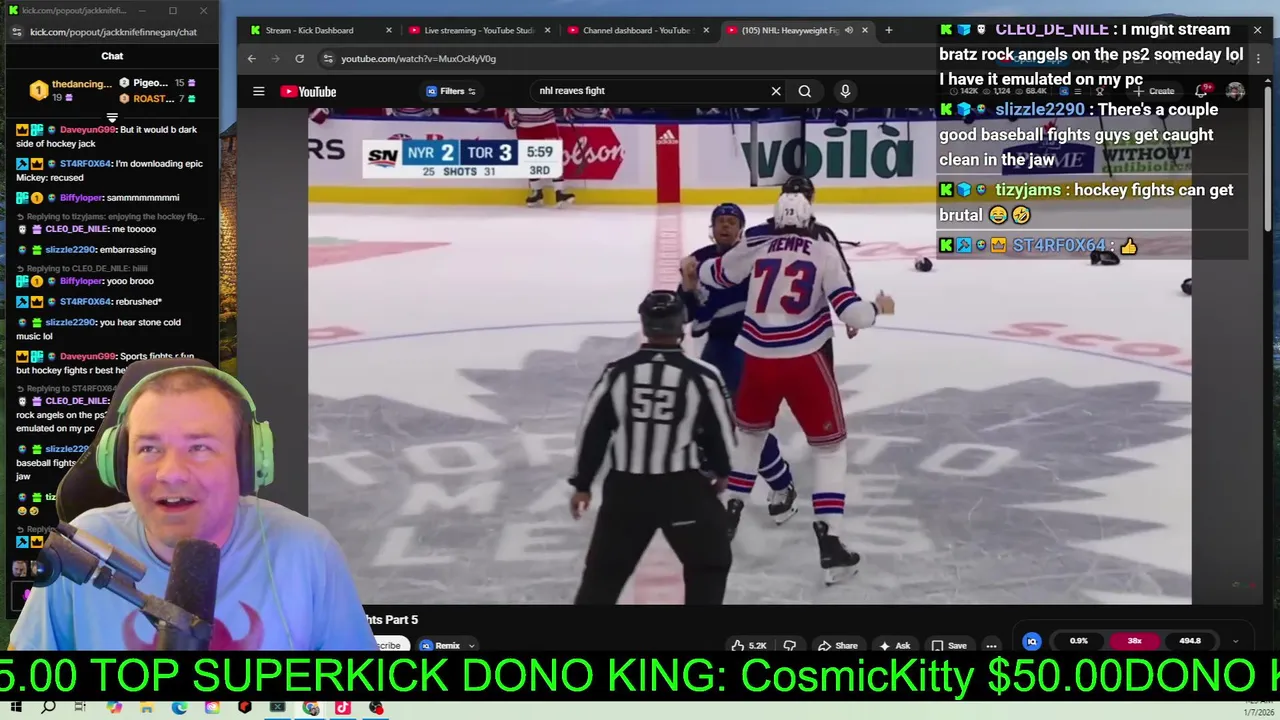Open YouTube notifications bell

pyautogui.click(x=1202, y=91)
